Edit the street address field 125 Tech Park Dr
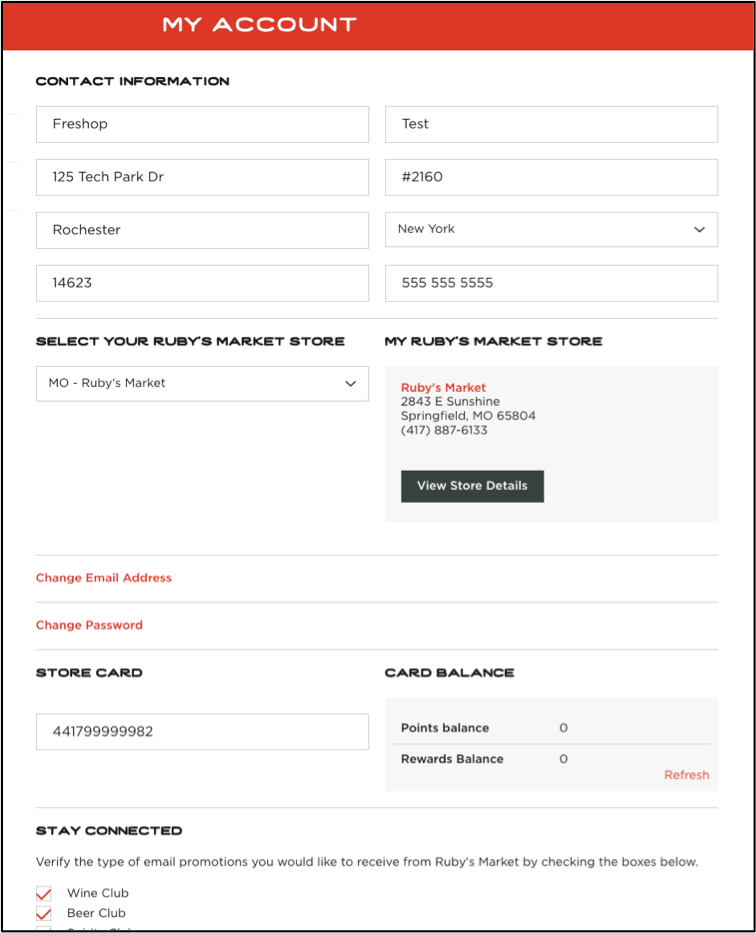 coord(202,177)
